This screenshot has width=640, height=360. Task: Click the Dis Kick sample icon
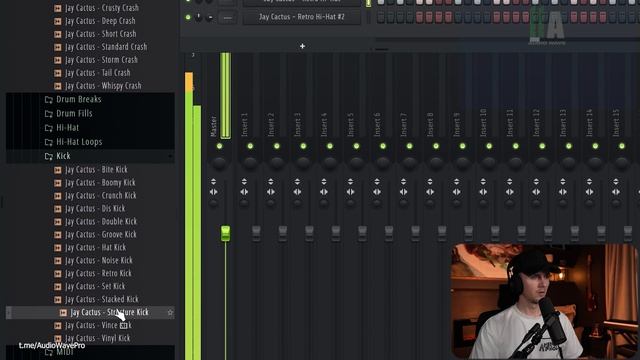point(58,209)
